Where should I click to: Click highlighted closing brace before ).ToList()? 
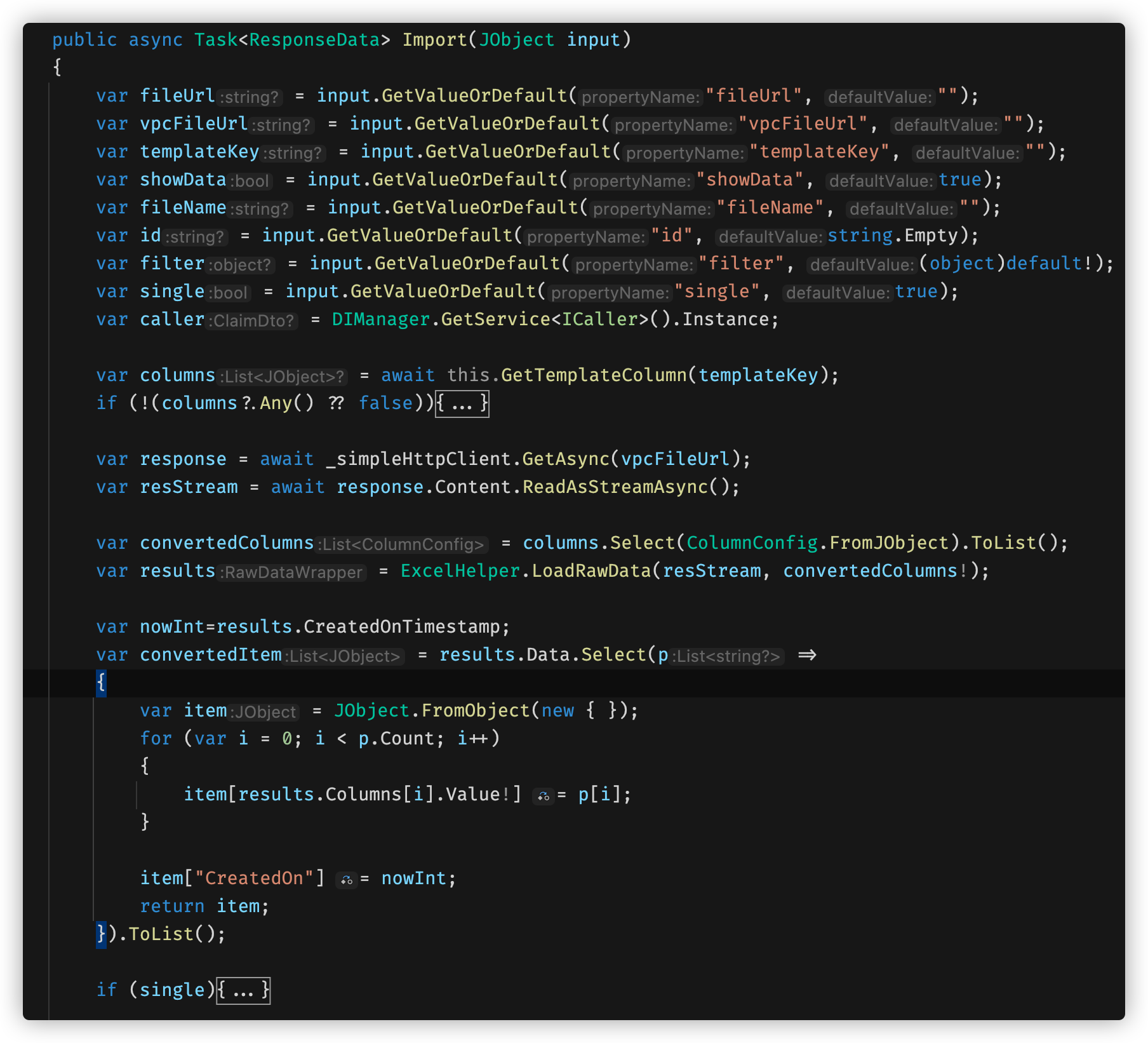tap(101, 934)
